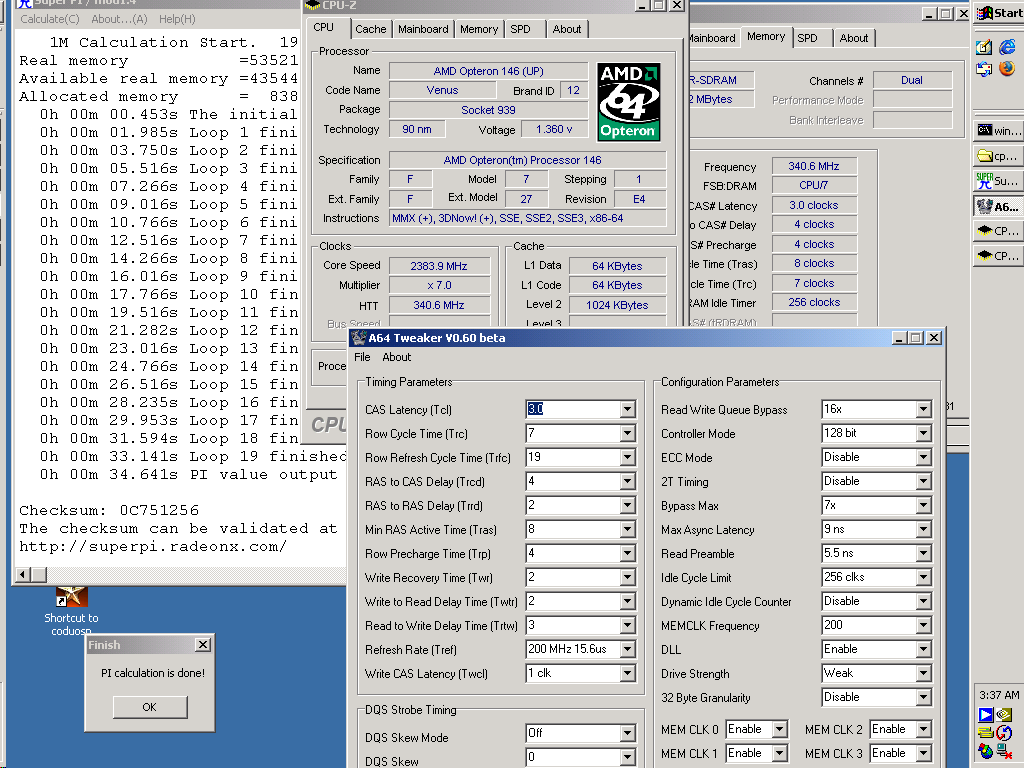Open the File menu in A64 Tweaker
1024x768 pixels.
coord(362,357)
